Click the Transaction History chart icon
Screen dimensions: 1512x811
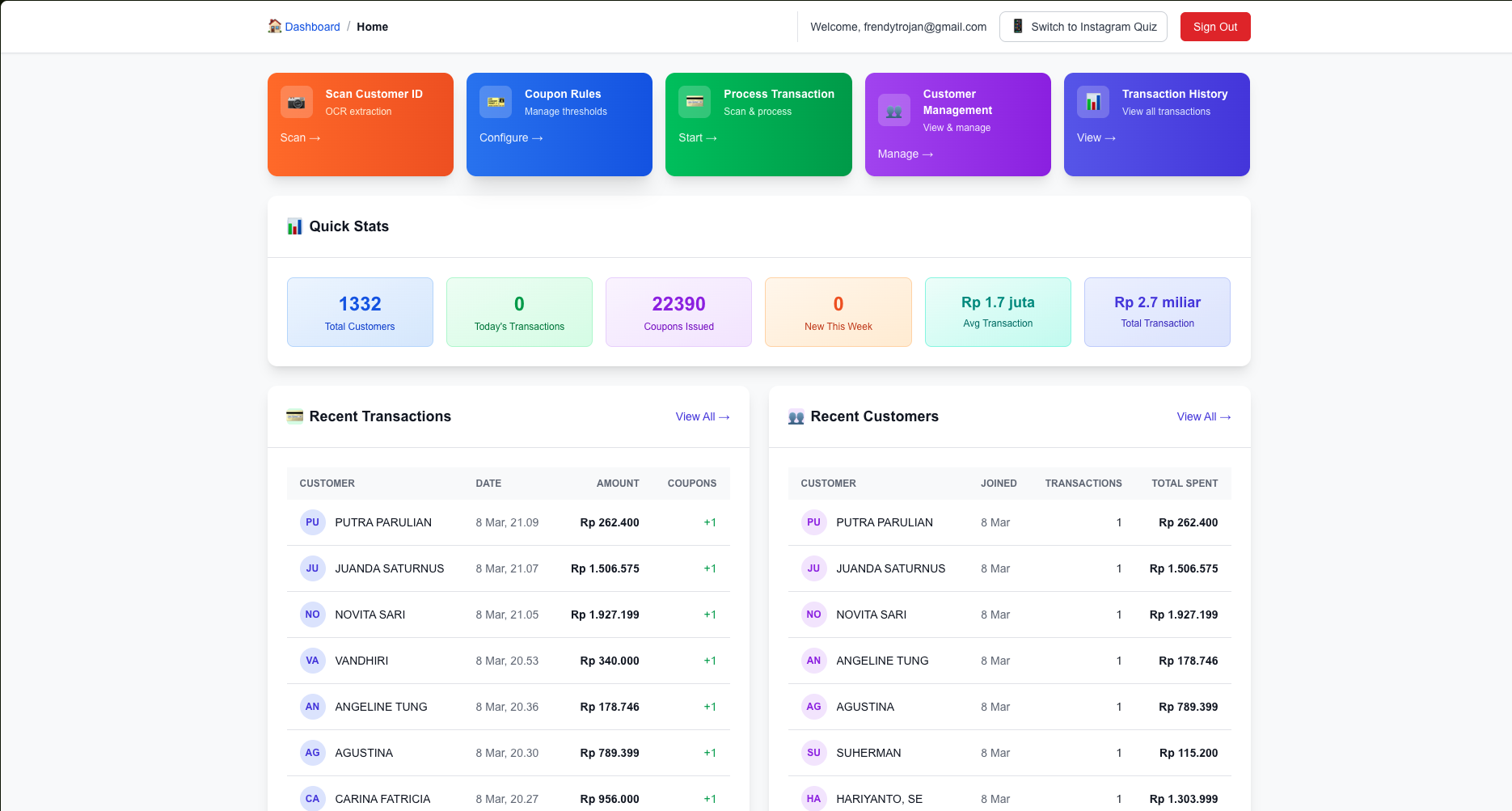1093,103
